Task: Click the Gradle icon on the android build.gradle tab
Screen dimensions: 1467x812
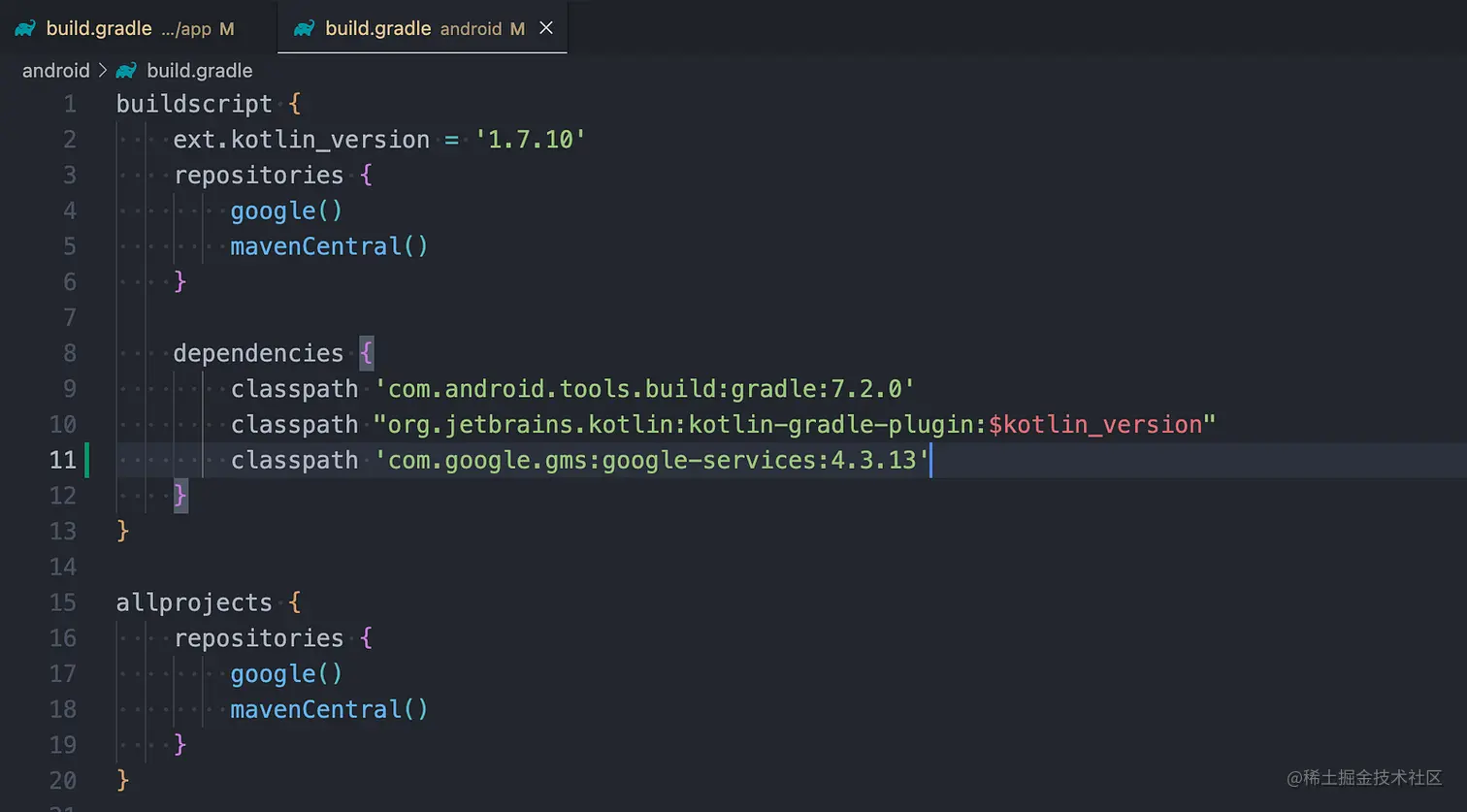Action: (304, 29)
